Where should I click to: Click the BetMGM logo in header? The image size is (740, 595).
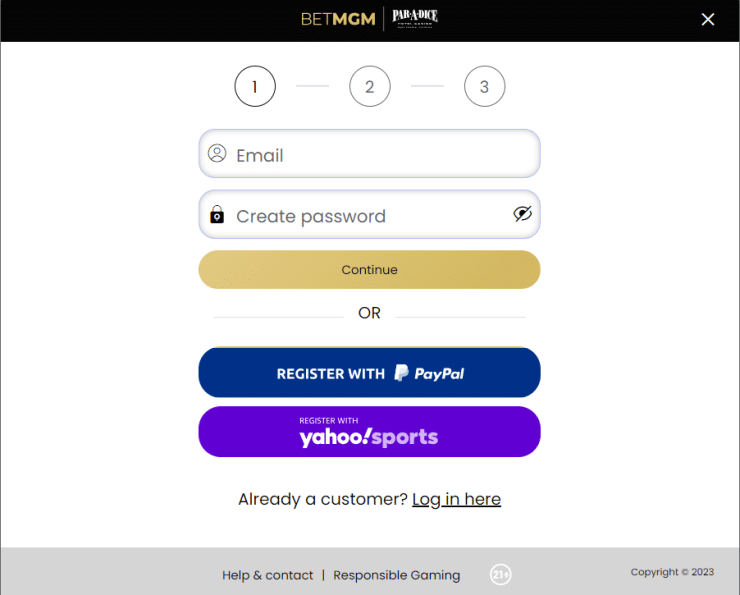point(338,19)
